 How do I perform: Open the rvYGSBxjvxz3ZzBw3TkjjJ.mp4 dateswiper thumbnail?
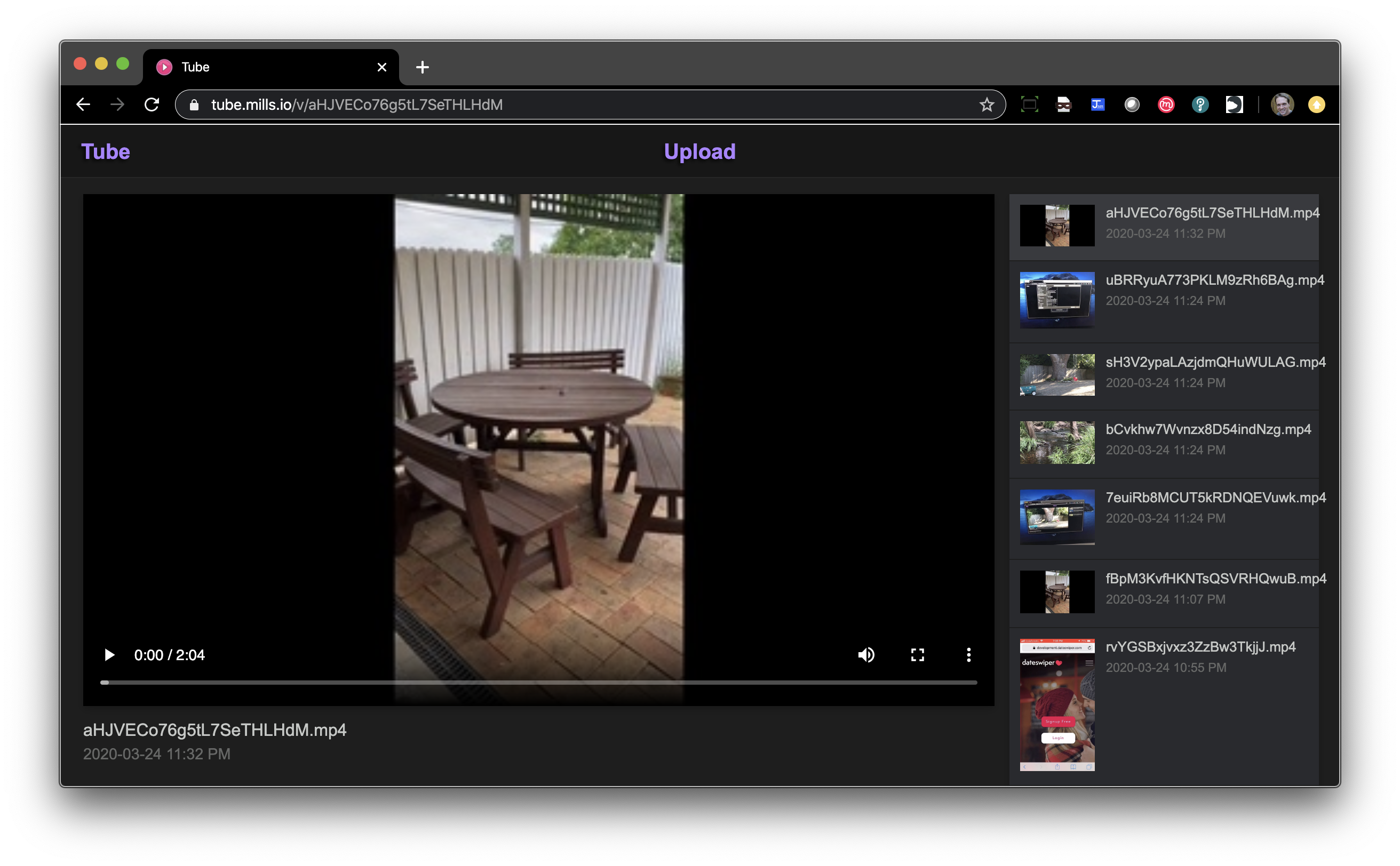[x=1057, y=704]
